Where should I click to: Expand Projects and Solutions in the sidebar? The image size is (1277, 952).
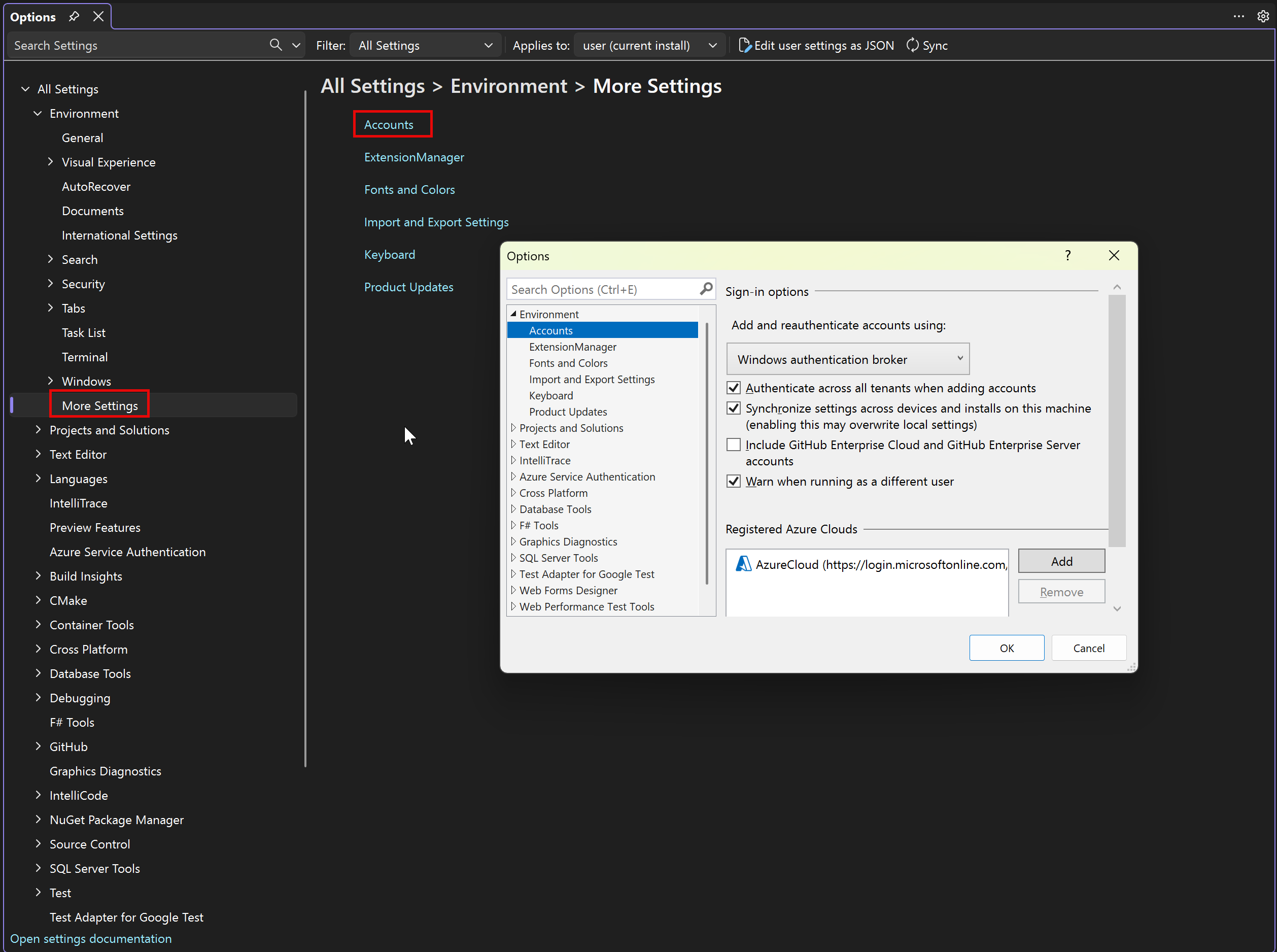[38, 430]
